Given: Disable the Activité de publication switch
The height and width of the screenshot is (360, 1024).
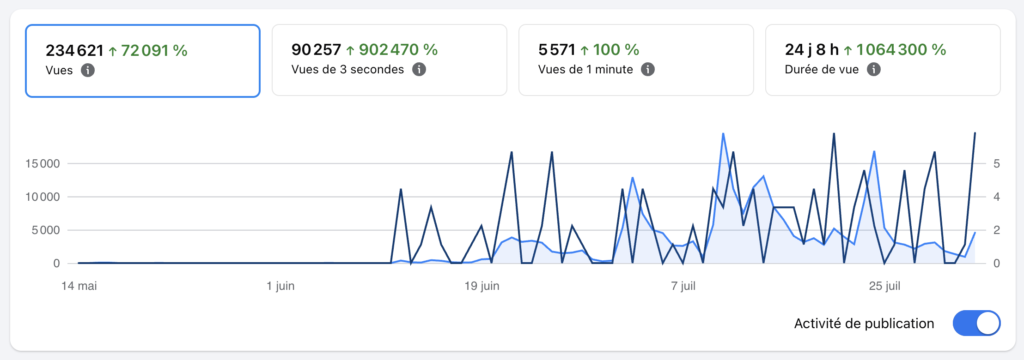Looking at the screenshot, I should [976, 323].
